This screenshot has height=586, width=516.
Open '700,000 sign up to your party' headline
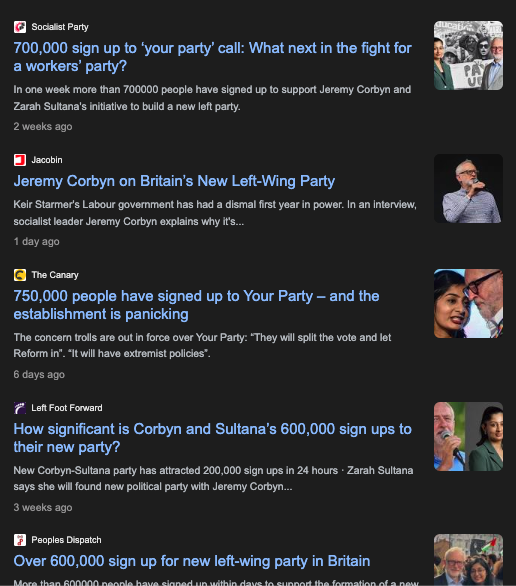coord(213,57)
